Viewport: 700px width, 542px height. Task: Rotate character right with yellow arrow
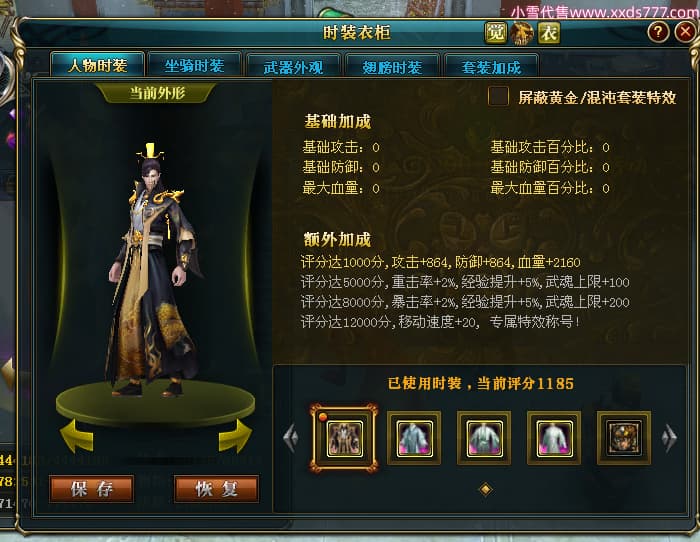coord(235,435)
